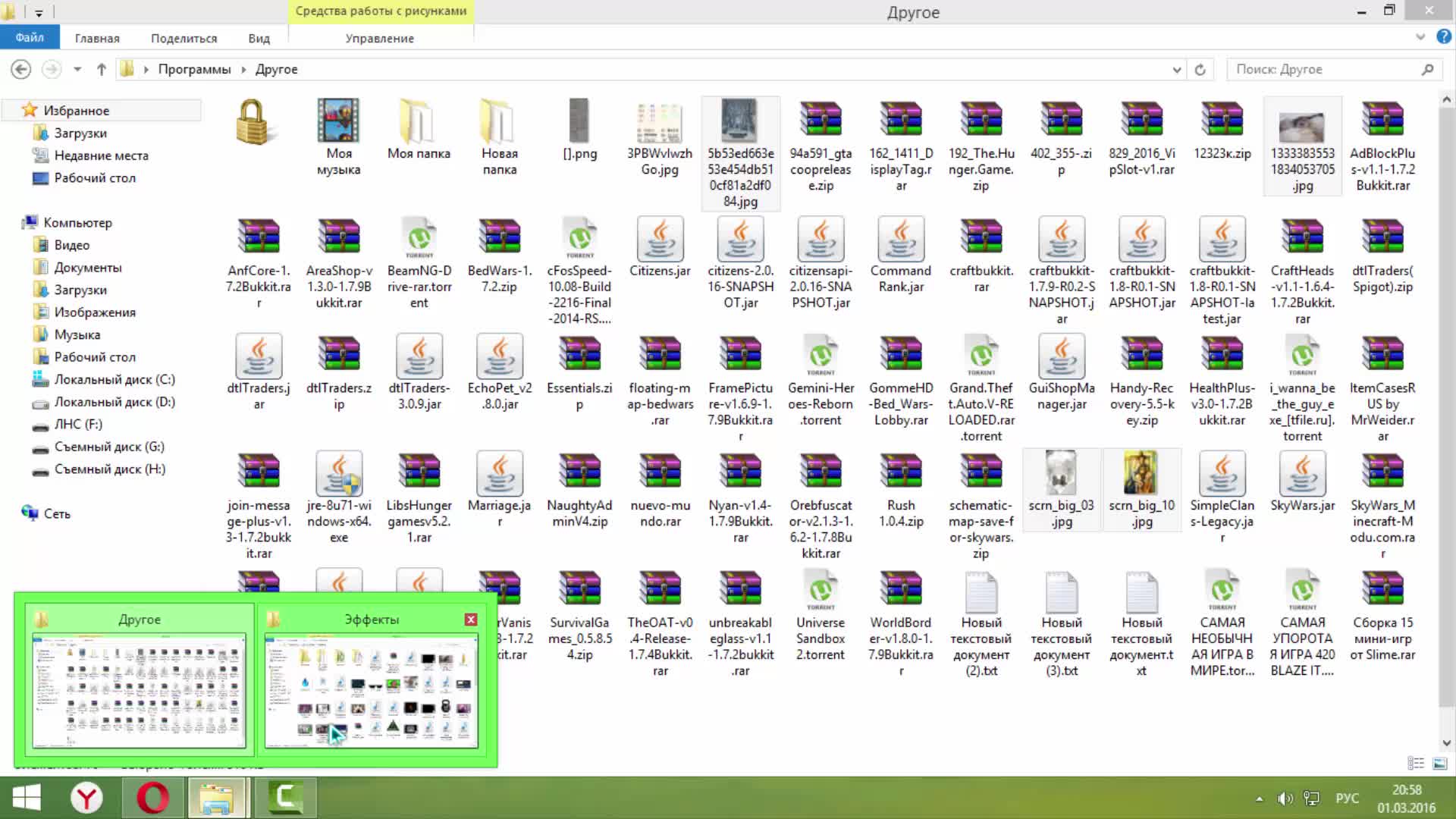Close the Эффекты window preview
The height and width of the screenshot is (819, 1456).
pyautogui.click(x=471, y=620)
